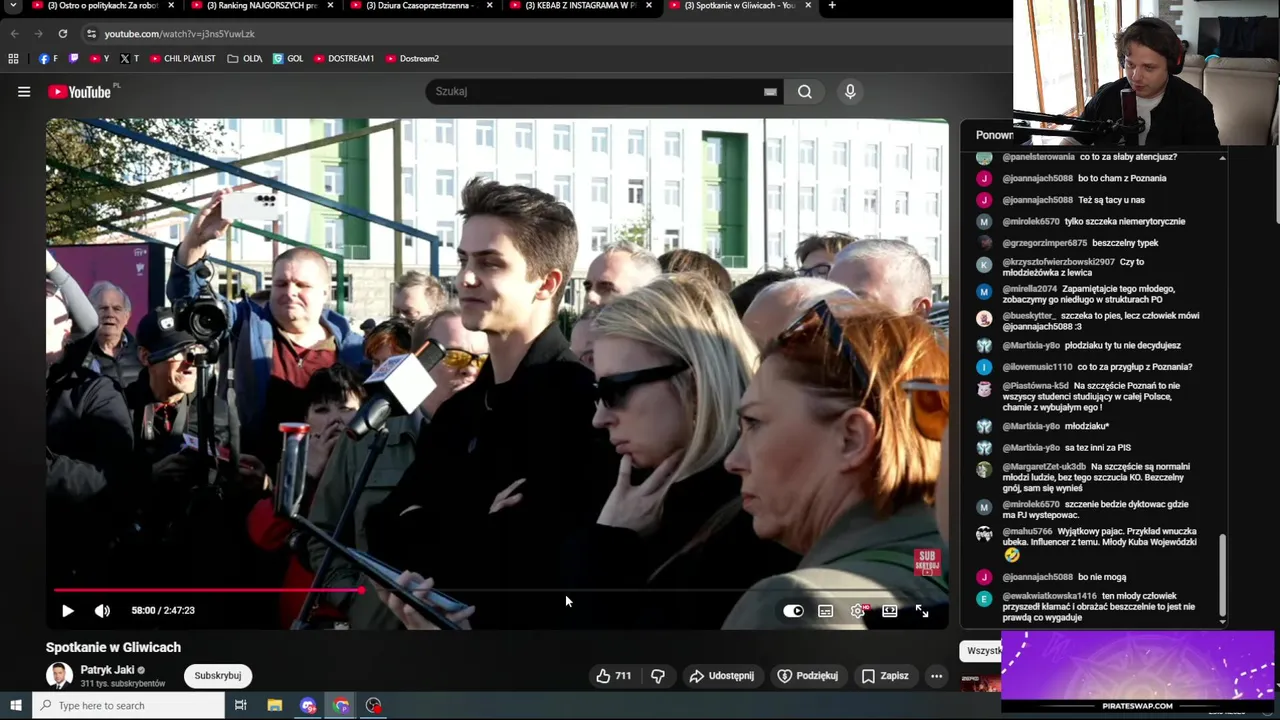The height and width of the screenshot is (720, 1280).
Task: Switch to theater mode view
Action: (889, 611)
